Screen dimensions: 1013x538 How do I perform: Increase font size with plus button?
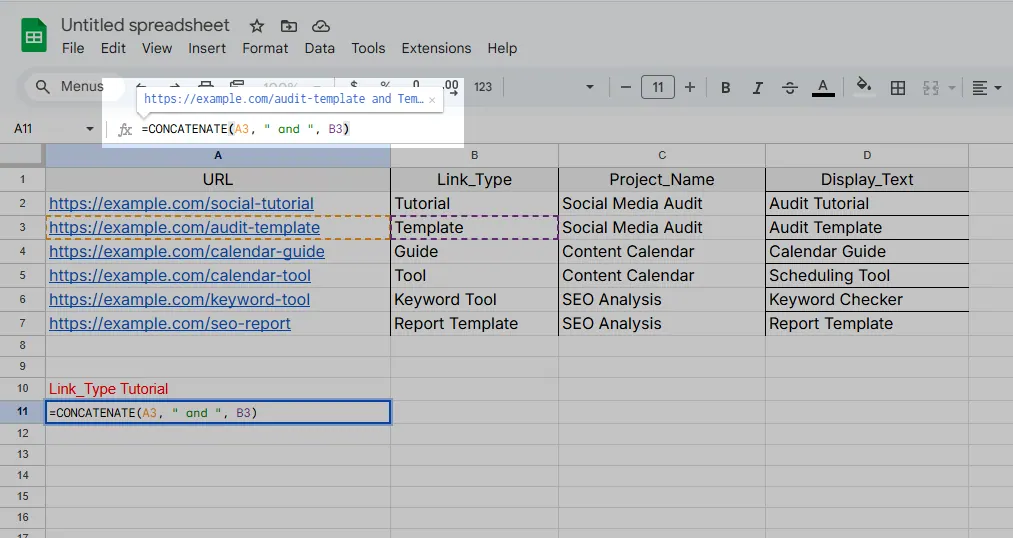[x=690, y=88]
